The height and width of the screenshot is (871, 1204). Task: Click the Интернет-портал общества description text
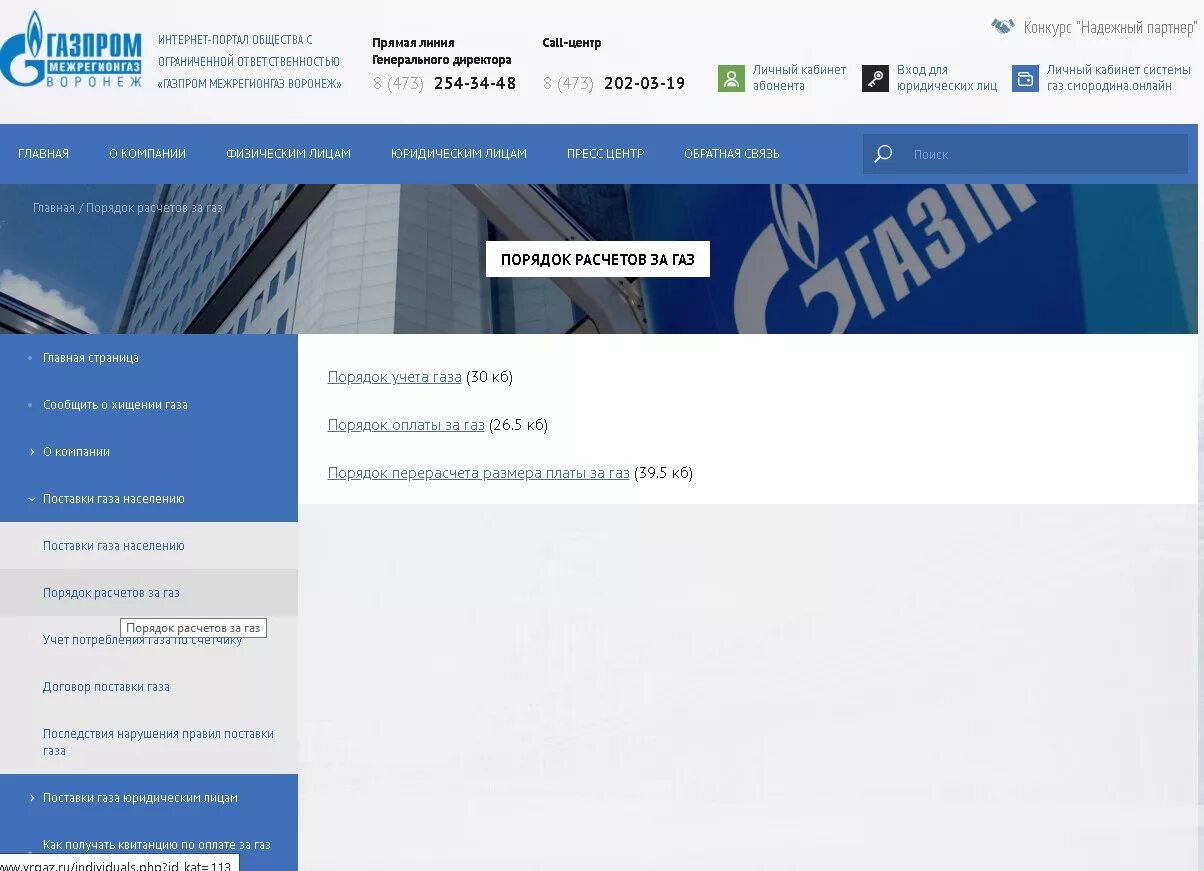point(249,62)
